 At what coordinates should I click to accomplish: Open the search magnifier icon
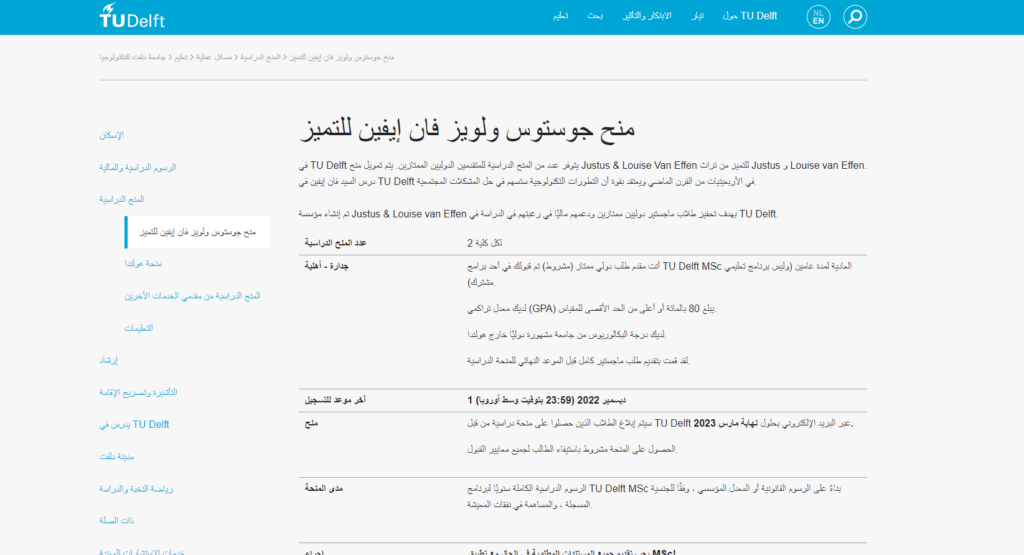pyautogui.click(x=854, y=17)
